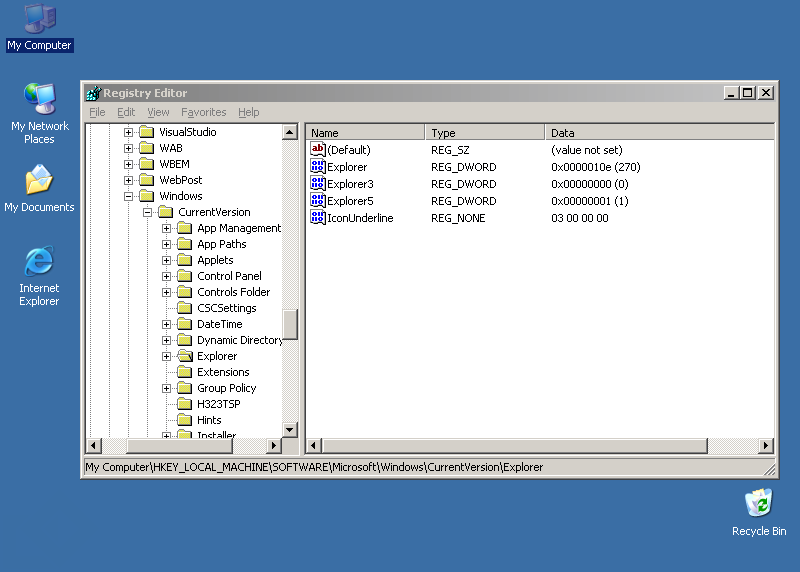Click the tree pane scroll up arrow
The width and height of the screenshot is (800, 572).
(x=290, y=132)
